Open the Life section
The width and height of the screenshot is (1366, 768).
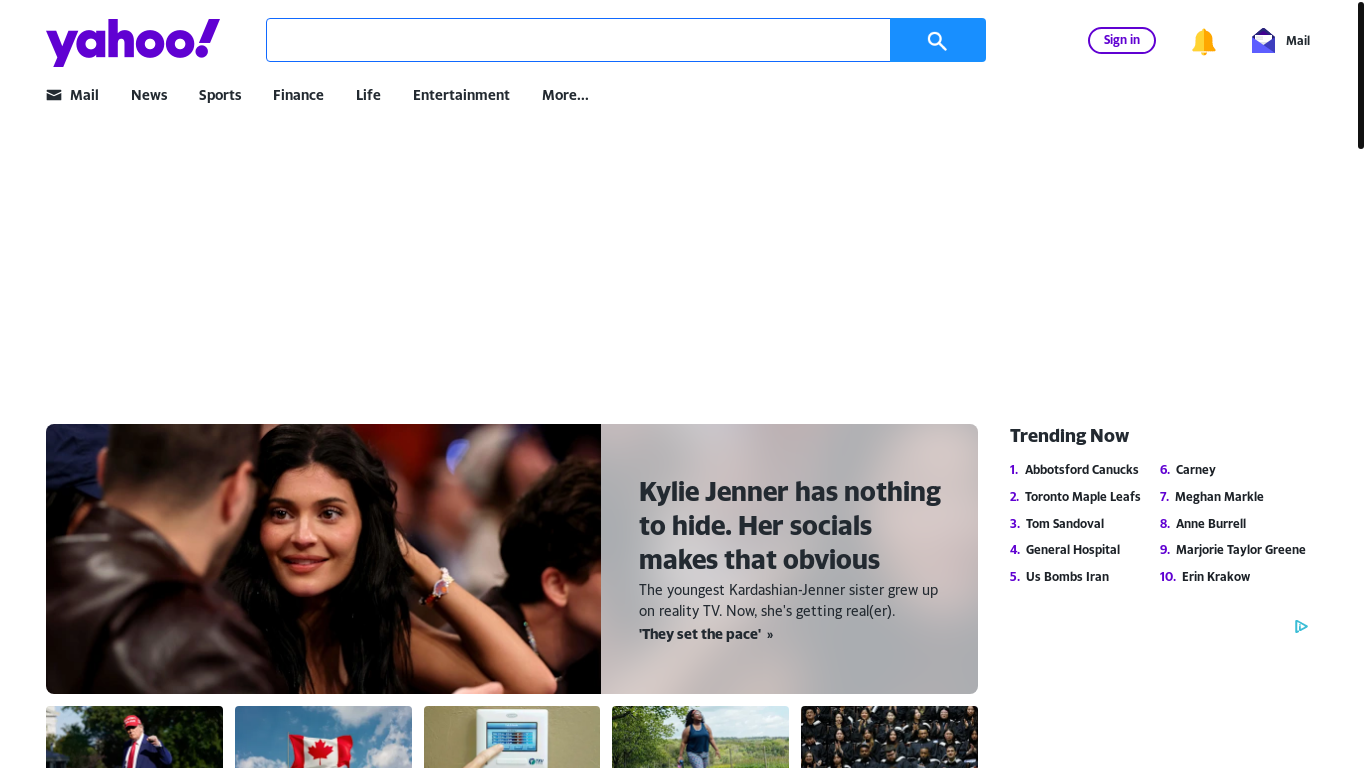point(368,95)
